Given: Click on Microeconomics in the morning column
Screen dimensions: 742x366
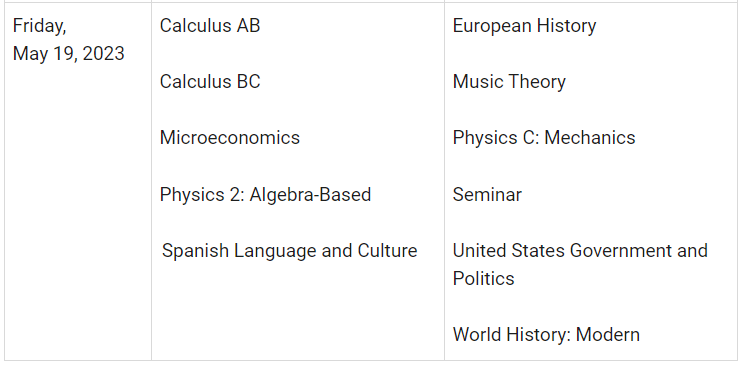Looking at the screenshot, I should [x=230, y=138].
